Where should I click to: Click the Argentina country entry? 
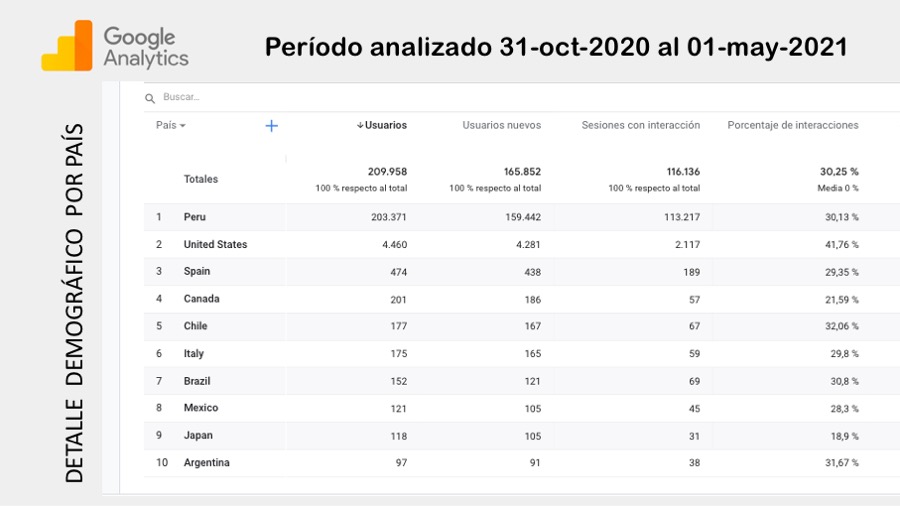[206, 462]
